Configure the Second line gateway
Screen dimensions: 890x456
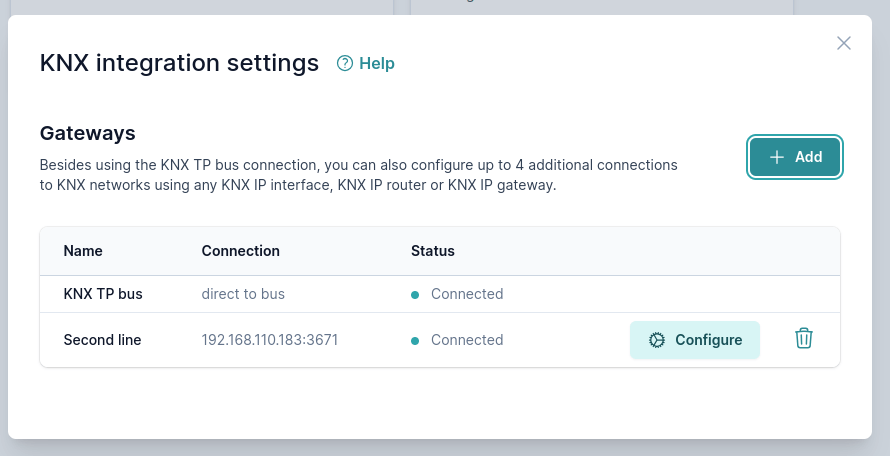695,340
